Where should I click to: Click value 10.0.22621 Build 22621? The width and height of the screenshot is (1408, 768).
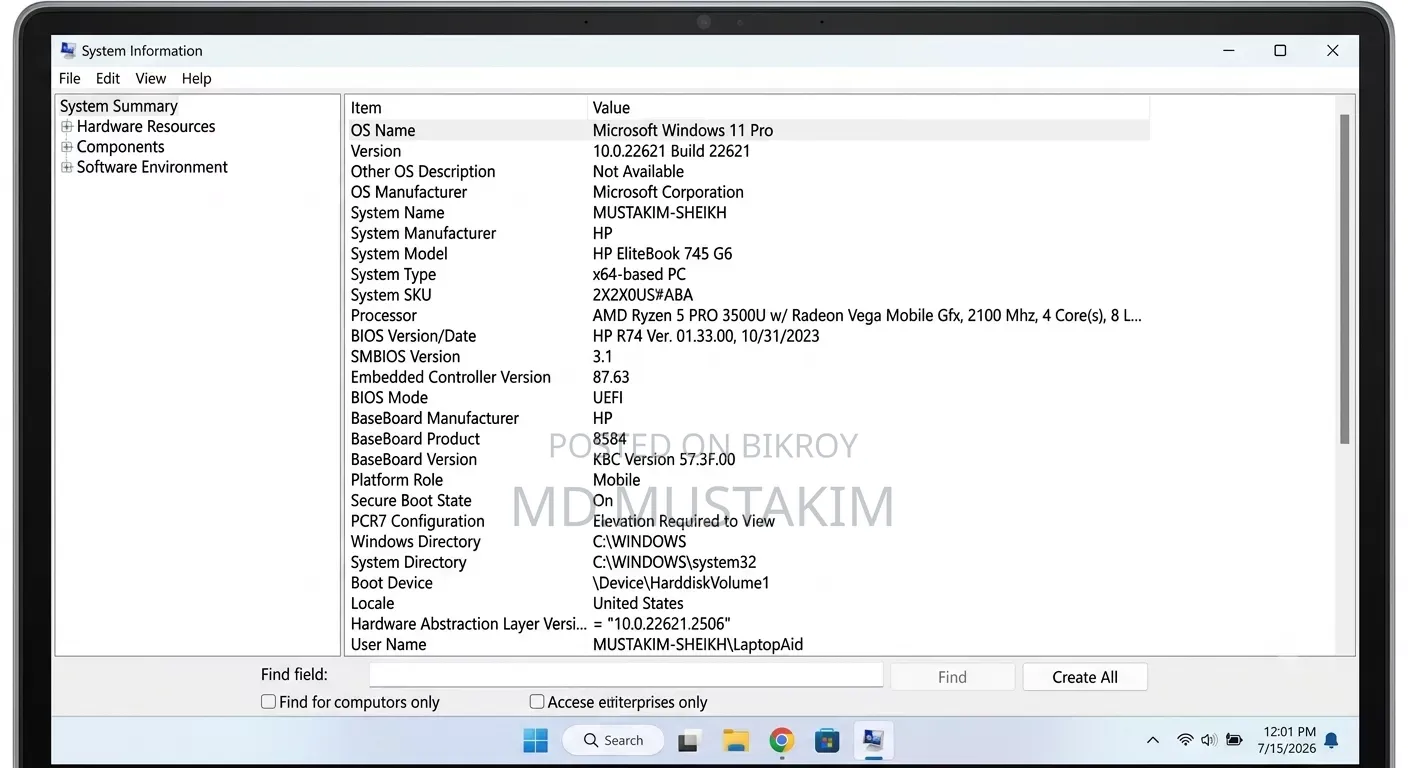click(671, 151)
